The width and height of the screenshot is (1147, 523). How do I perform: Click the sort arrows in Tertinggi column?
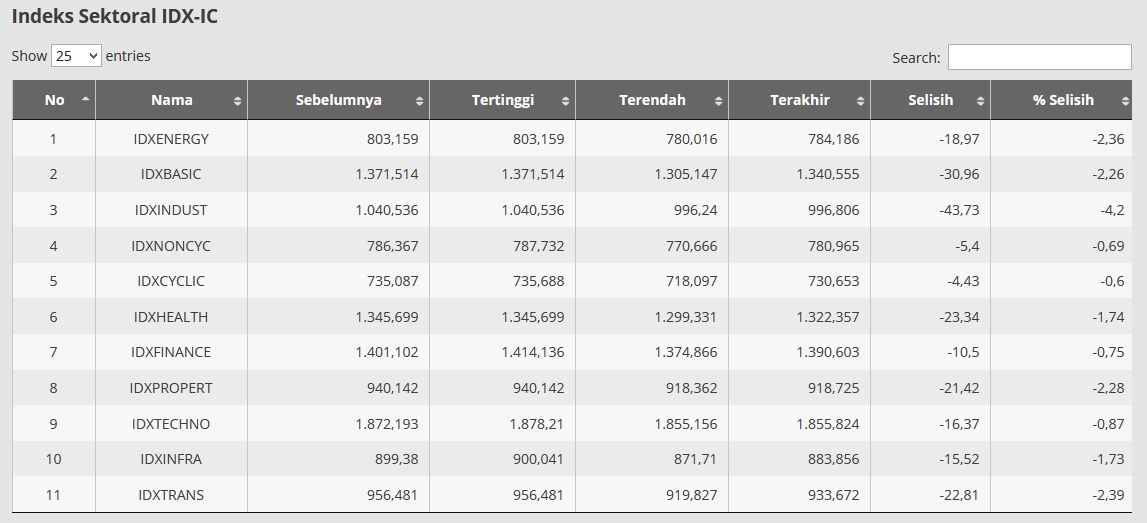click(x=565, y=101)
